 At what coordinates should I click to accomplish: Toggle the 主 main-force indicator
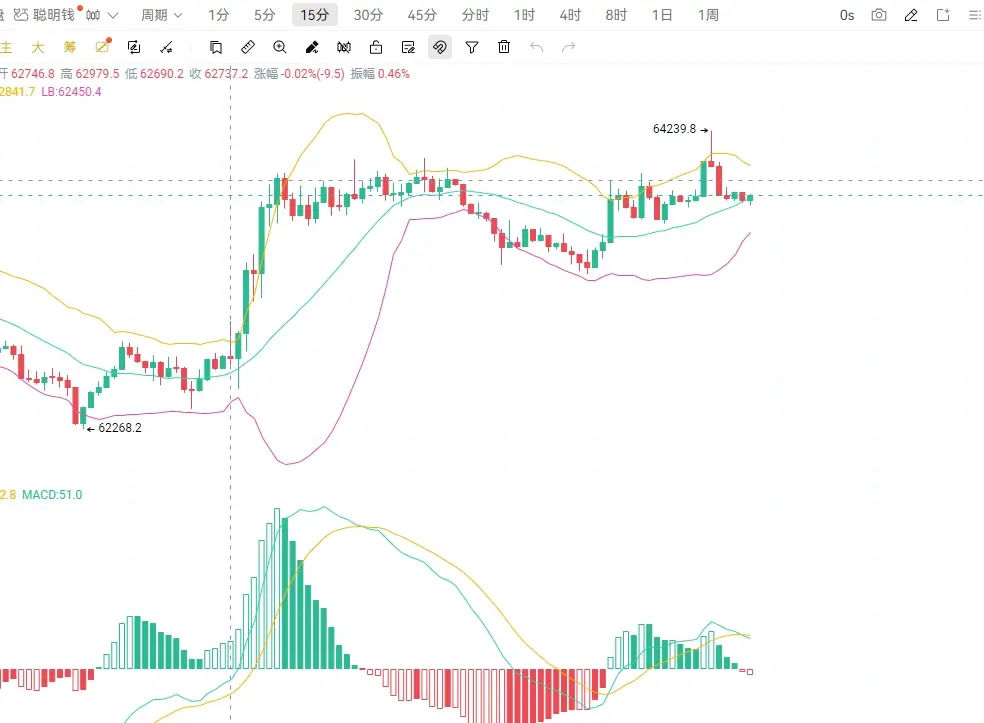point(6,47)
